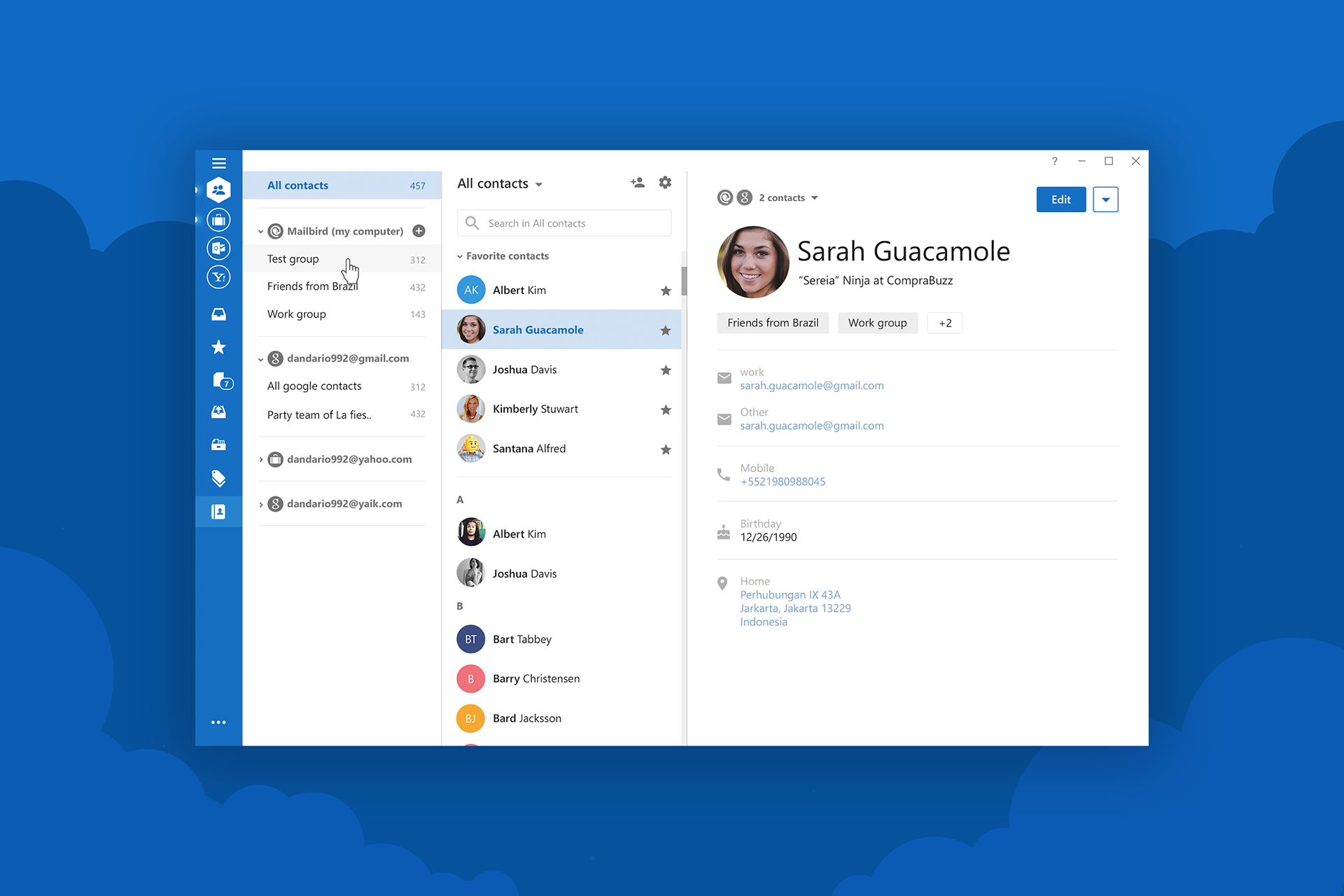
Task: Open the archive box icon
Action: click(218, 444)
